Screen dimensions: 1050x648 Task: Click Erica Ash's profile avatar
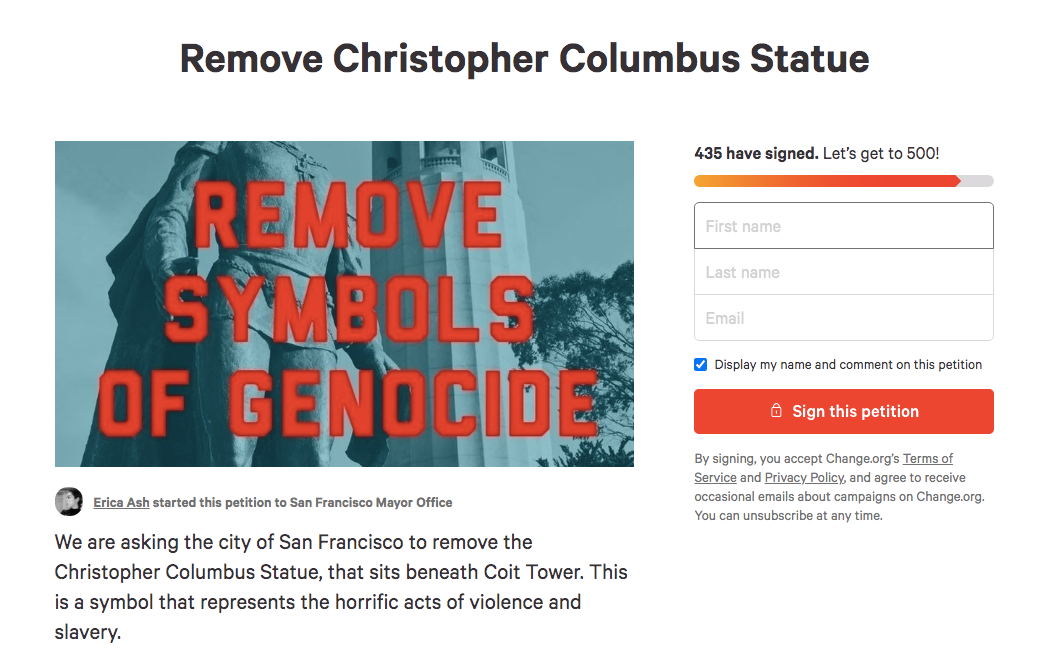(x=69, y=502)
